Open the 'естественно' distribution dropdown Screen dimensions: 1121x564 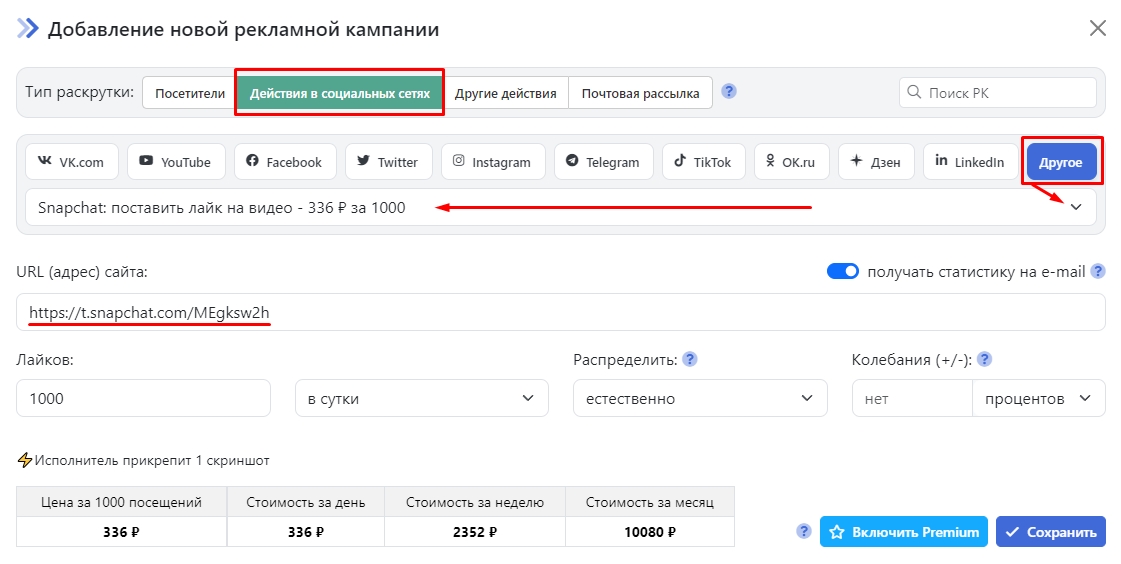point(699,398)
